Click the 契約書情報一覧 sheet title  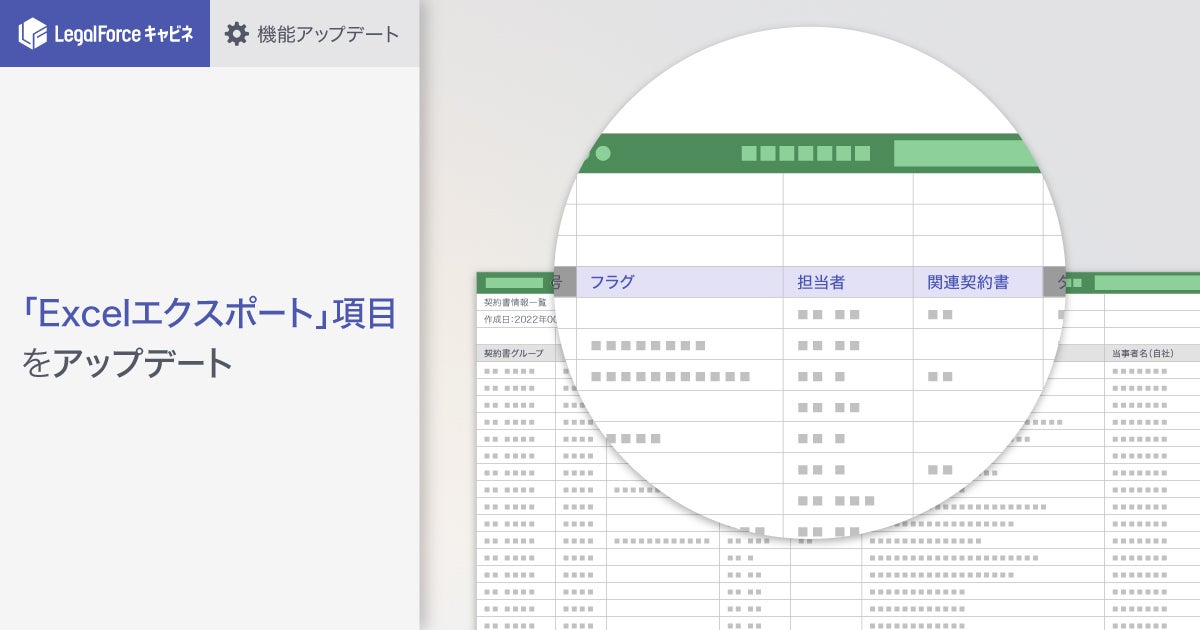[515, 302]
